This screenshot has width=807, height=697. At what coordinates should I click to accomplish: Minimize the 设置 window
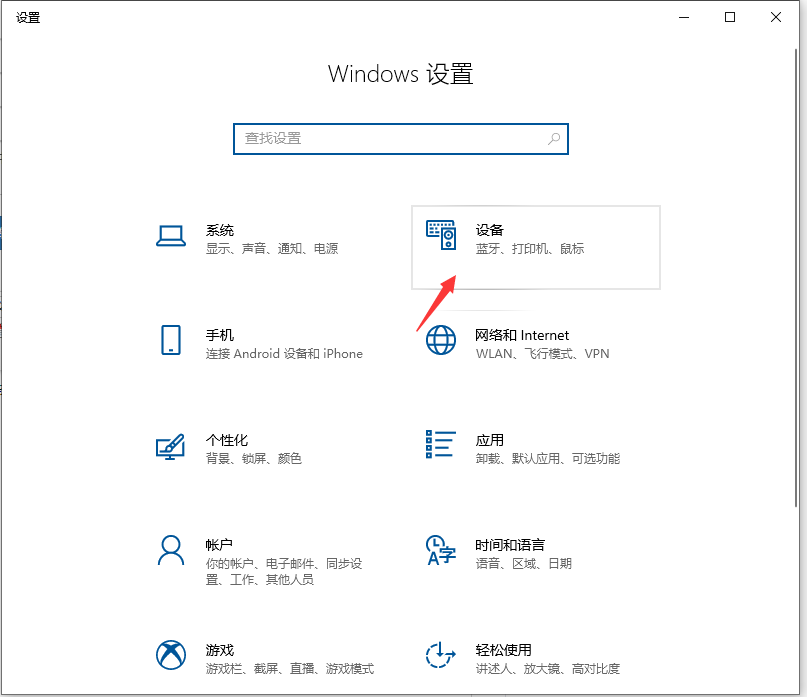[685, 17]
